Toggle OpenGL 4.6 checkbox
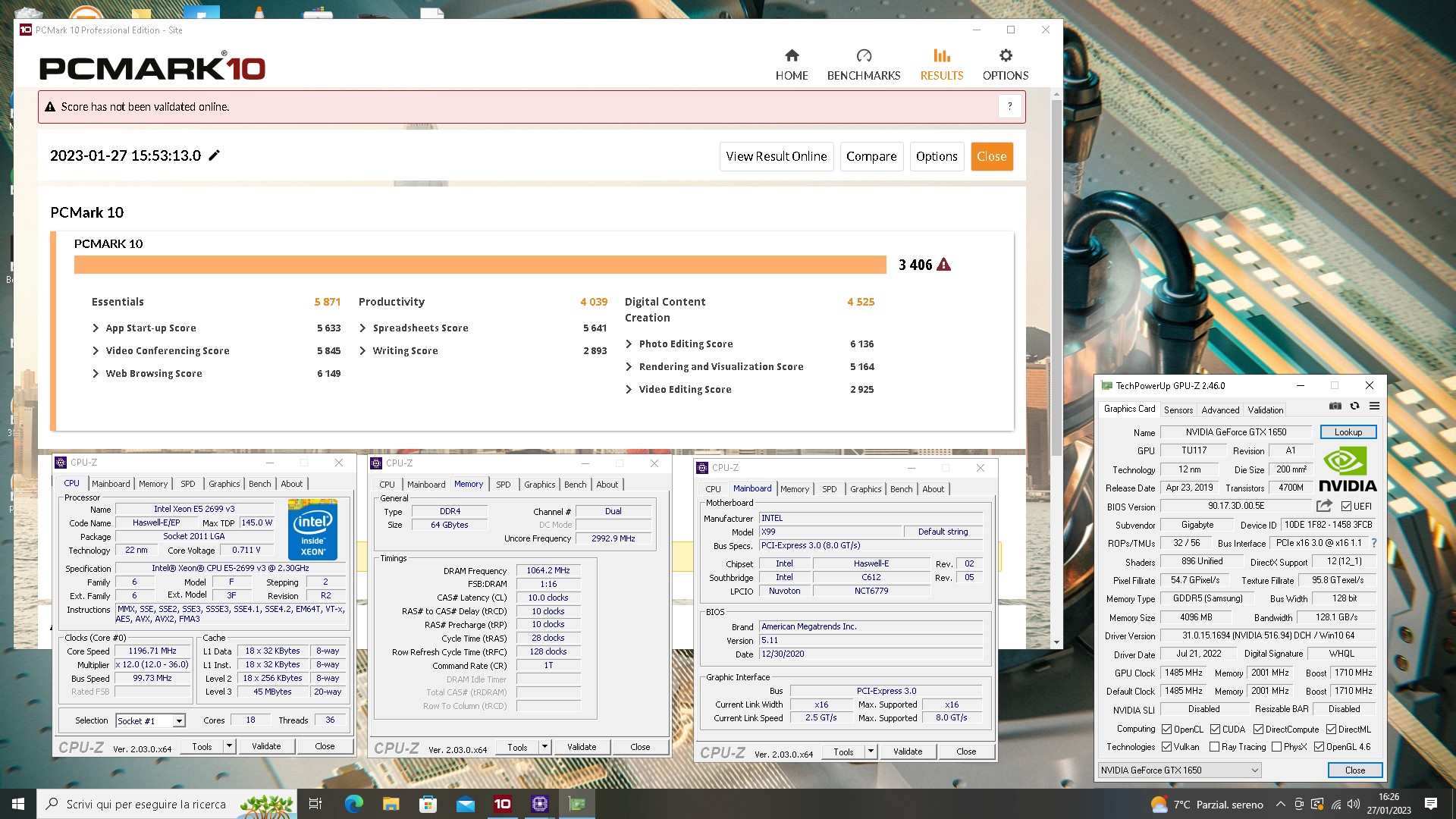1456x819 pixels. tap(1319, 747)
